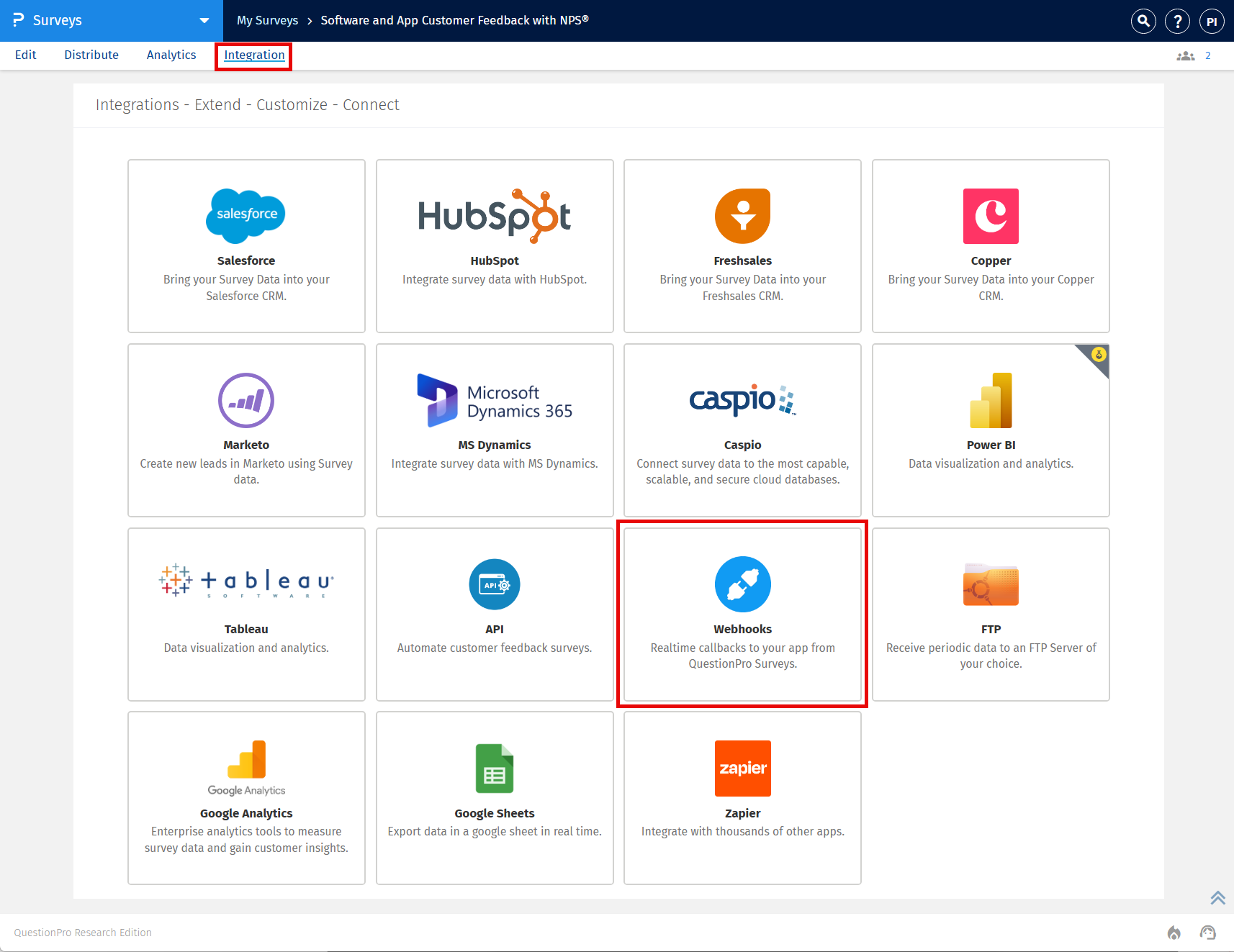1234x952 pixels.
Task: Open the HubSpot integration title
Action: point(495,260)
